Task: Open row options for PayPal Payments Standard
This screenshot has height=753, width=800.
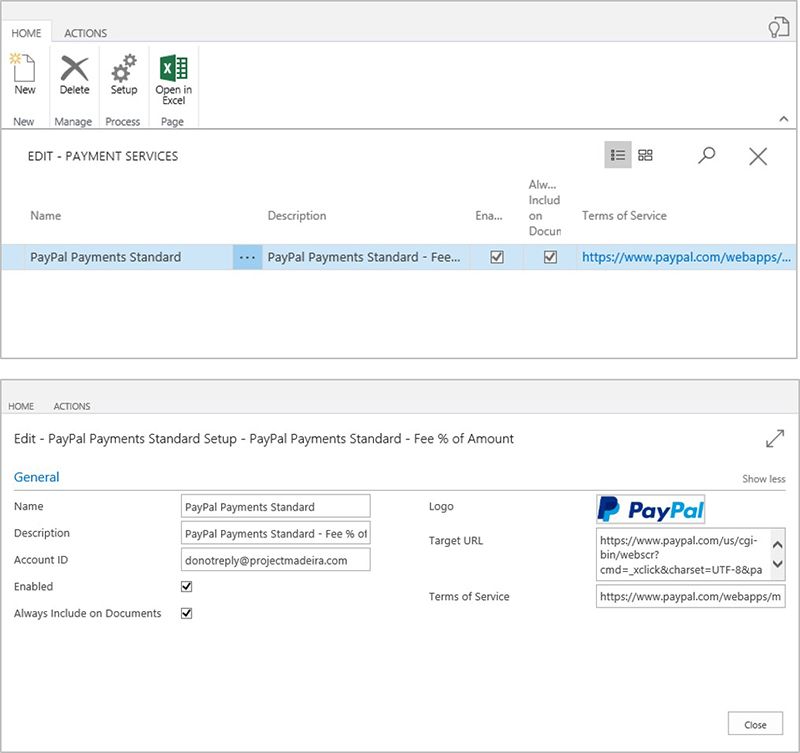Action: (x=247, y=257)
